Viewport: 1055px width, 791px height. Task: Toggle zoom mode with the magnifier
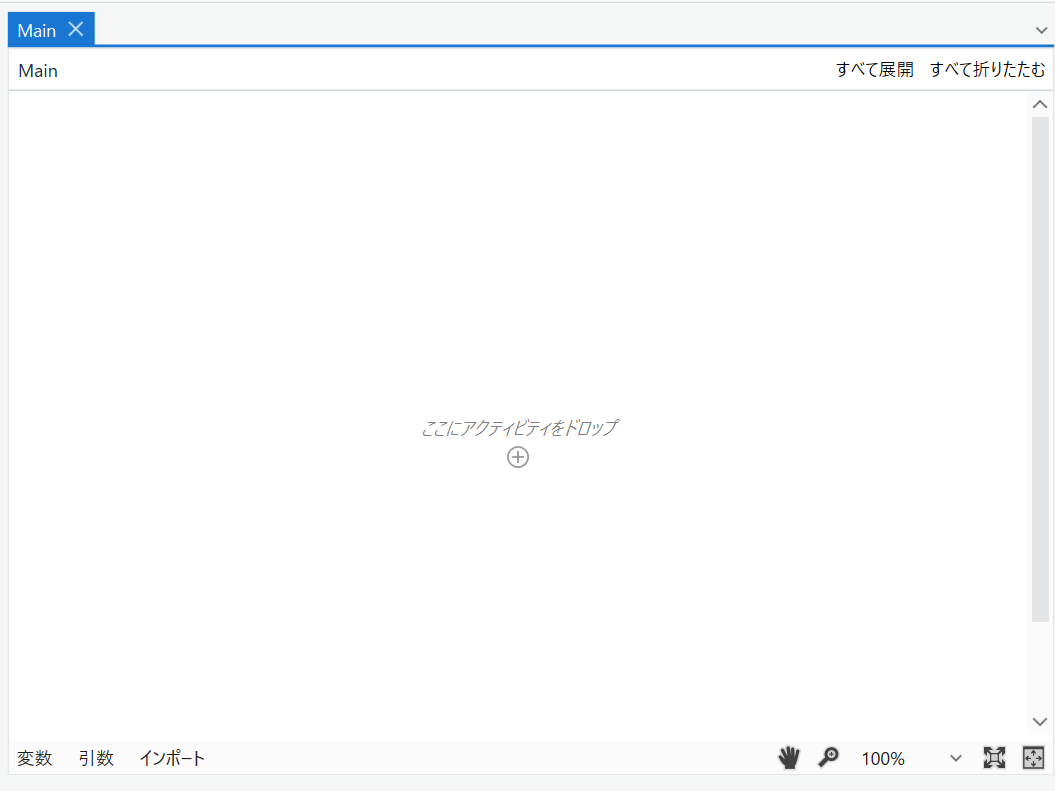click(x=828, y=758)
